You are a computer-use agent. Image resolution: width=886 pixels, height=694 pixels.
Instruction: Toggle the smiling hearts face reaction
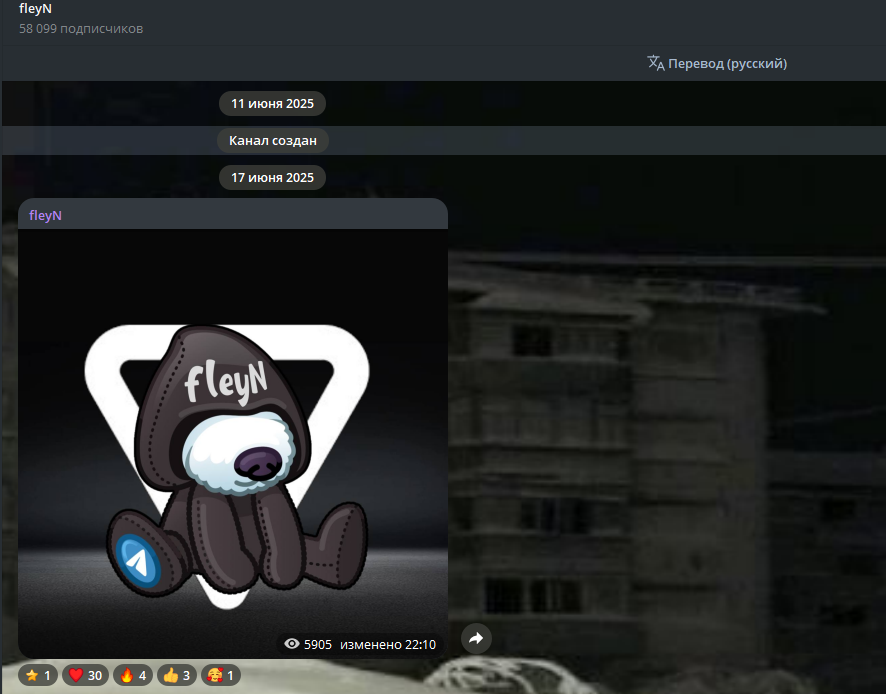coord(220,675)
